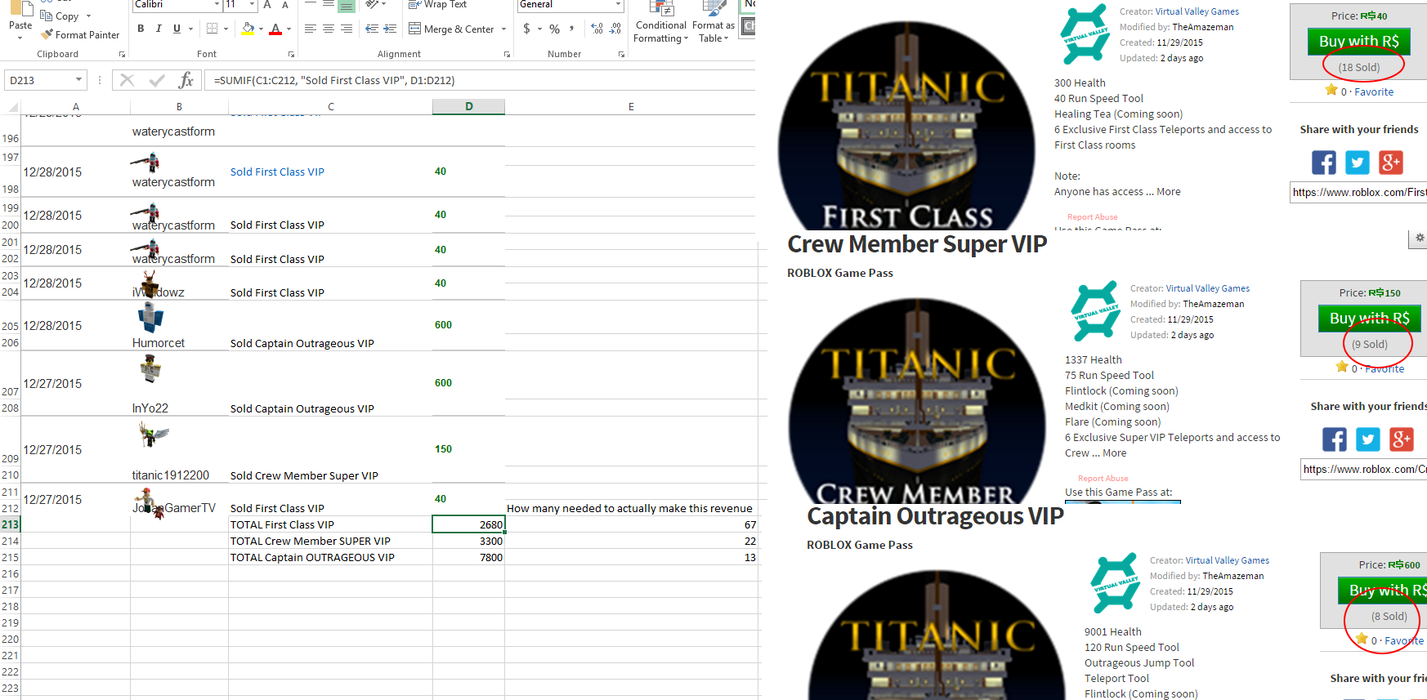
Task: Apply Percent Style formatting
Action: pos(554,29)
